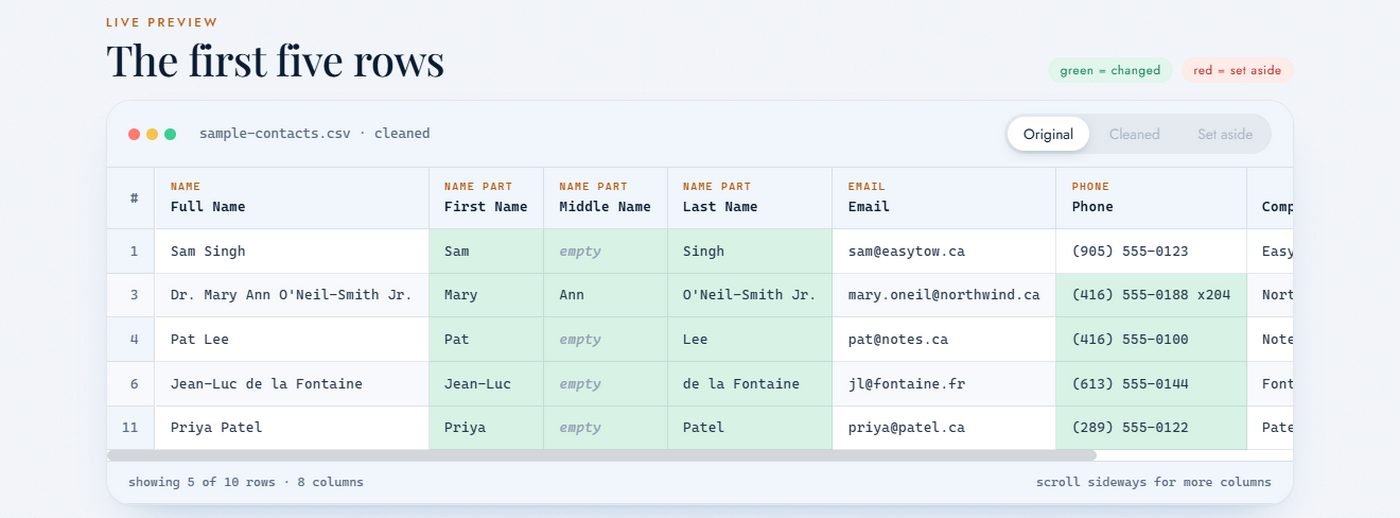Select the Full Name column header
Viewport: 1400px width, 518px height.
(x=292, y=197)
